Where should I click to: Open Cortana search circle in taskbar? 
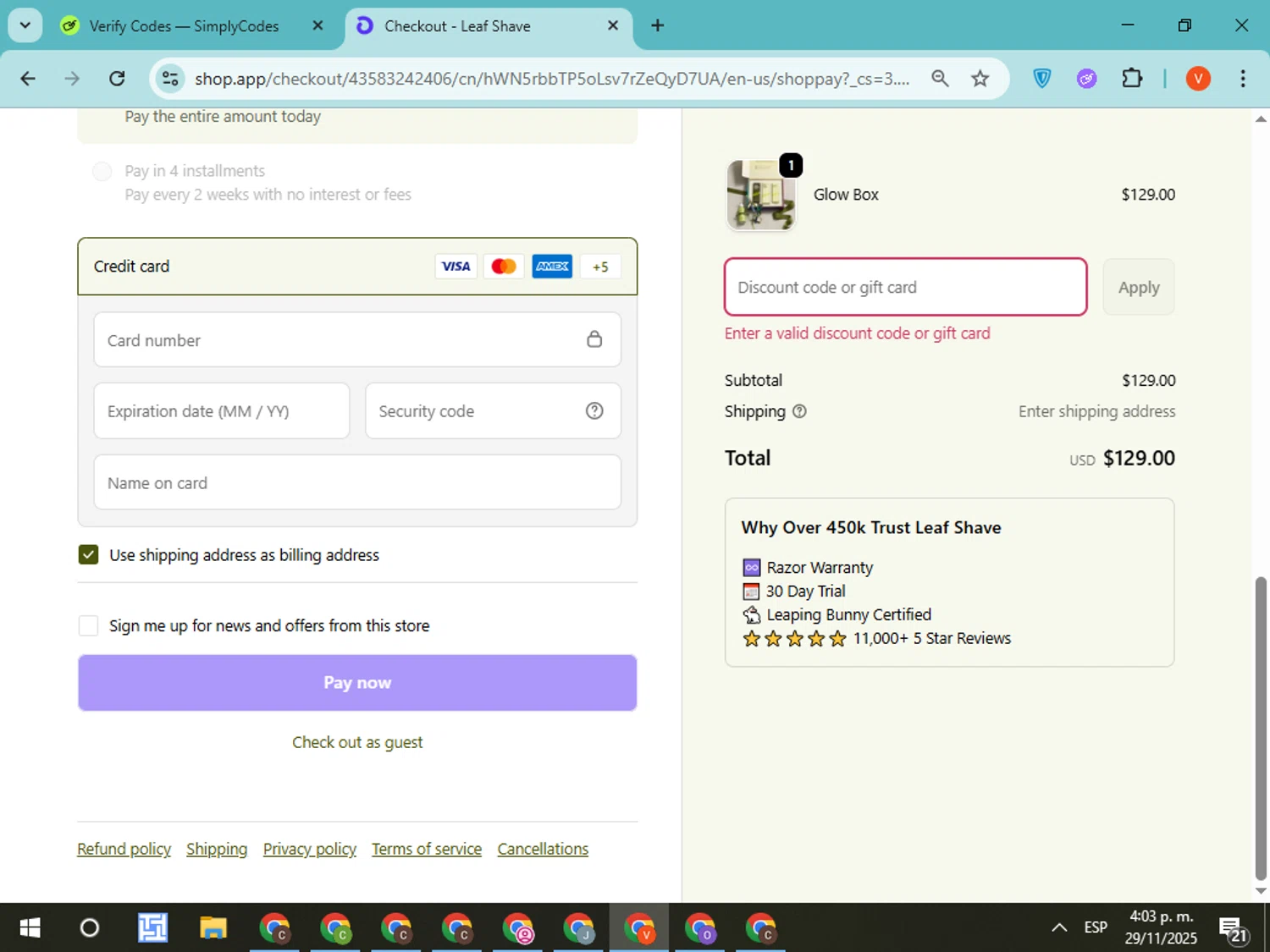click(89, 928)
